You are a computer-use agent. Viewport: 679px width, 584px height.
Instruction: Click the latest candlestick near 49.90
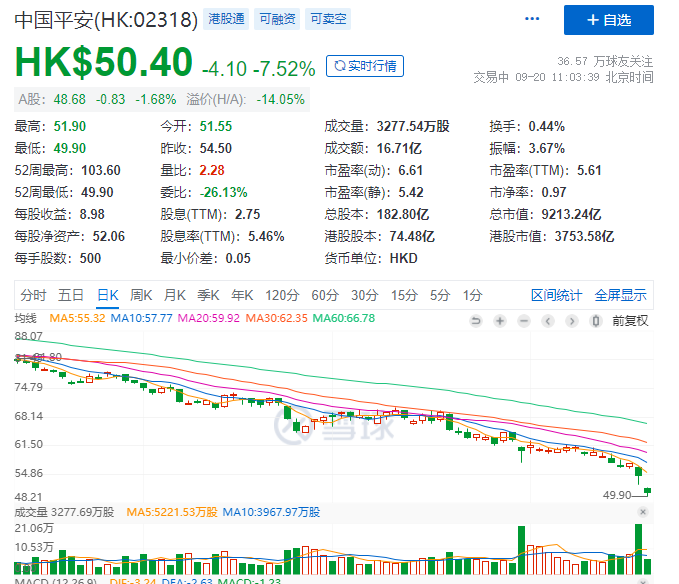pos(648,490)
